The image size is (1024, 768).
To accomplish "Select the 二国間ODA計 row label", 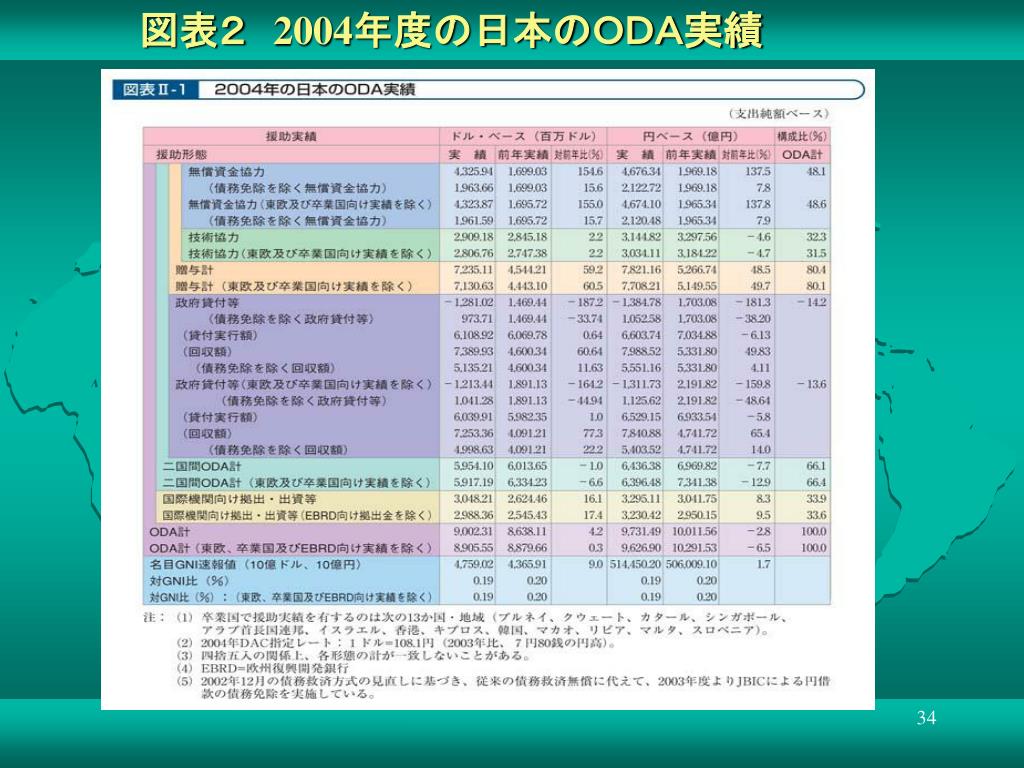I will [202, 466].
